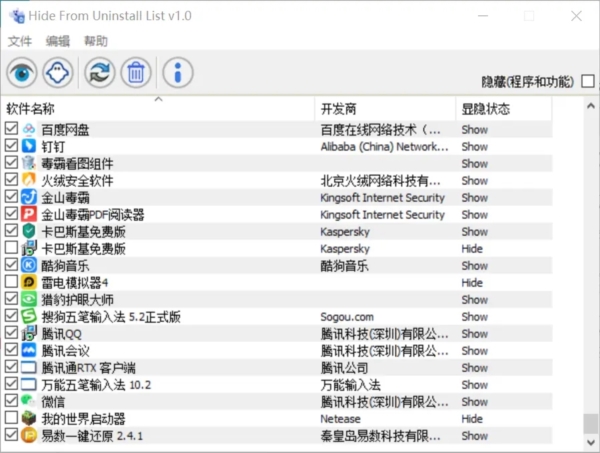Image resolution: width=600 pixels, height=453 pixels.
Task: Uncheck the 酷狗音乐 checkbox
Action: pos(11,265)
